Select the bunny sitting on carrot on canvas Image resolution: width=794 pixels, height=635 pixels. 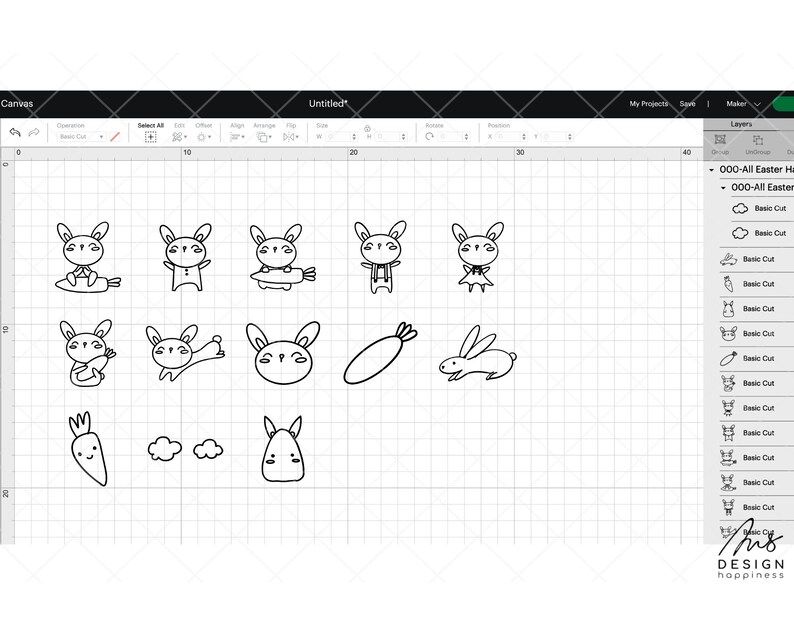pos(88,257)
